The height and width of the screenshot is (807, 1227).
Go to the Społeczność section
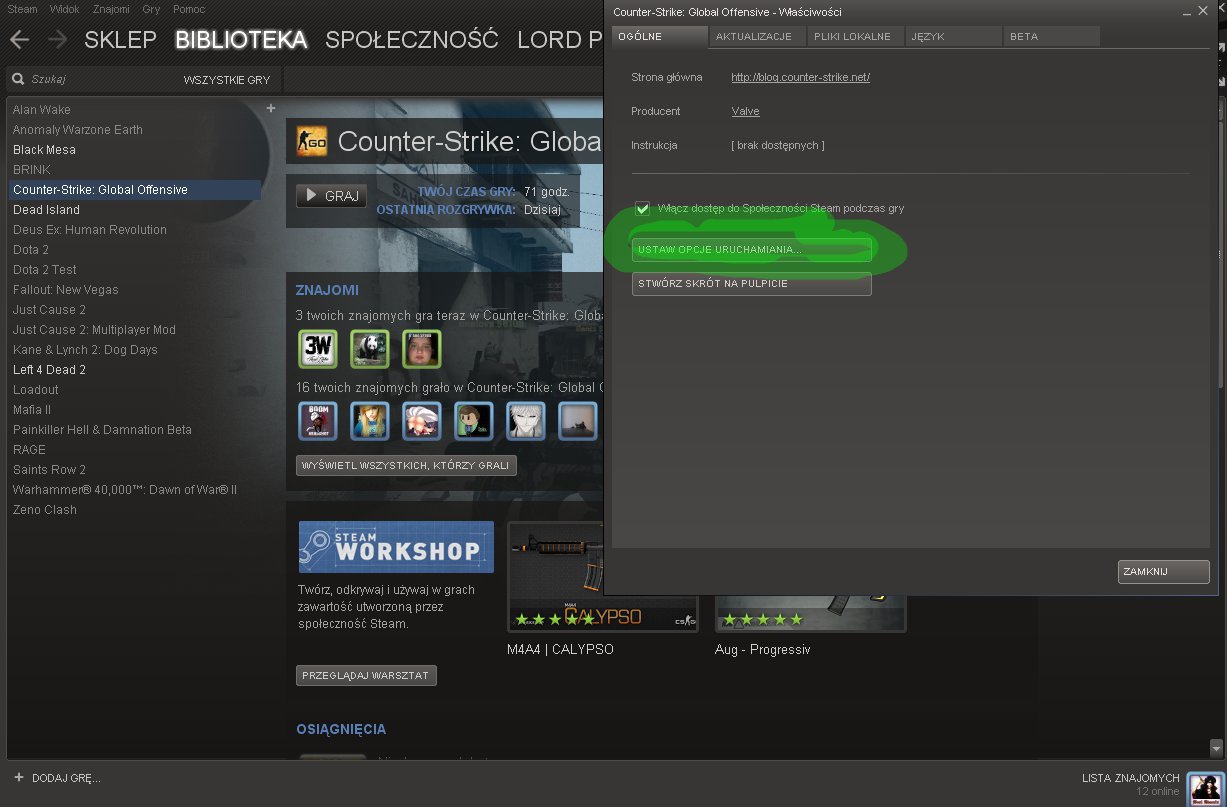412,40
